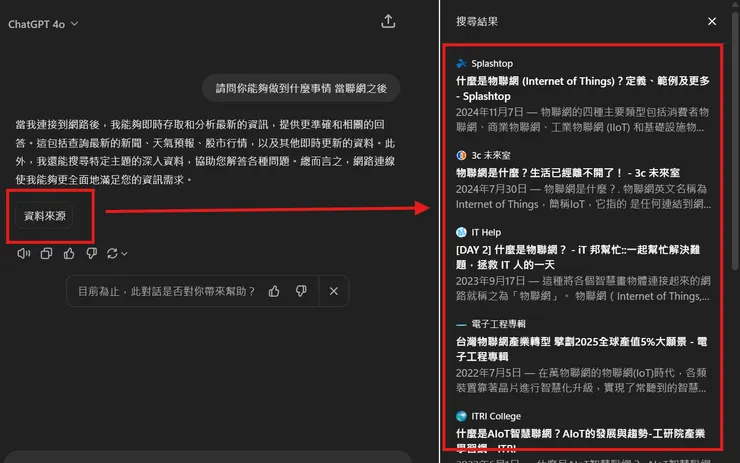
Task: Open the 台灣物聯網產業轉型 result link
Action: tap(581, 349)
